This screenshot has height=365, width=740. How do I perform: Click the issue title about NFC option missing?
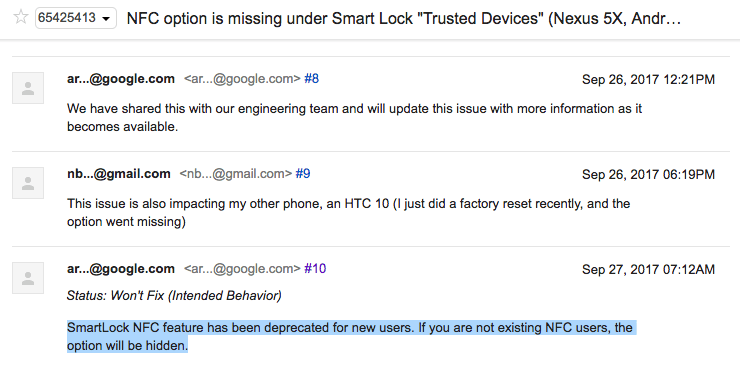404,18
